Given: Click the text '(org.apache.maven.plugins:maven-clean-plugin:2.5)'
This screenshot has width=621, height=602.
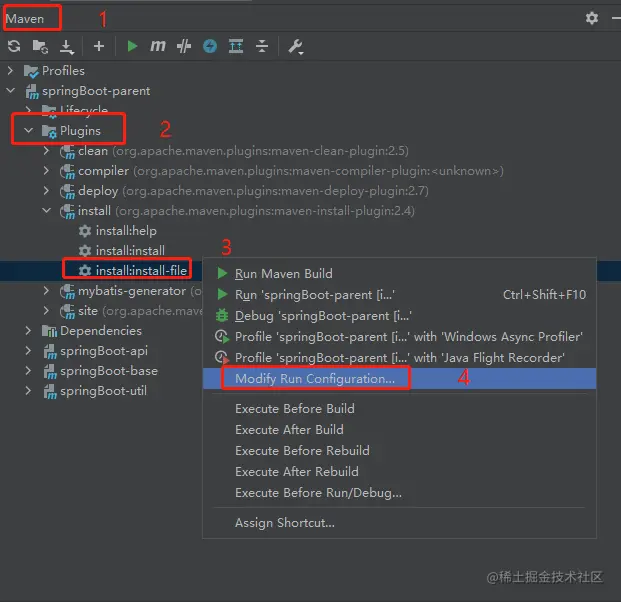Looking at the screenshot, I should click(x=260, y=151).
